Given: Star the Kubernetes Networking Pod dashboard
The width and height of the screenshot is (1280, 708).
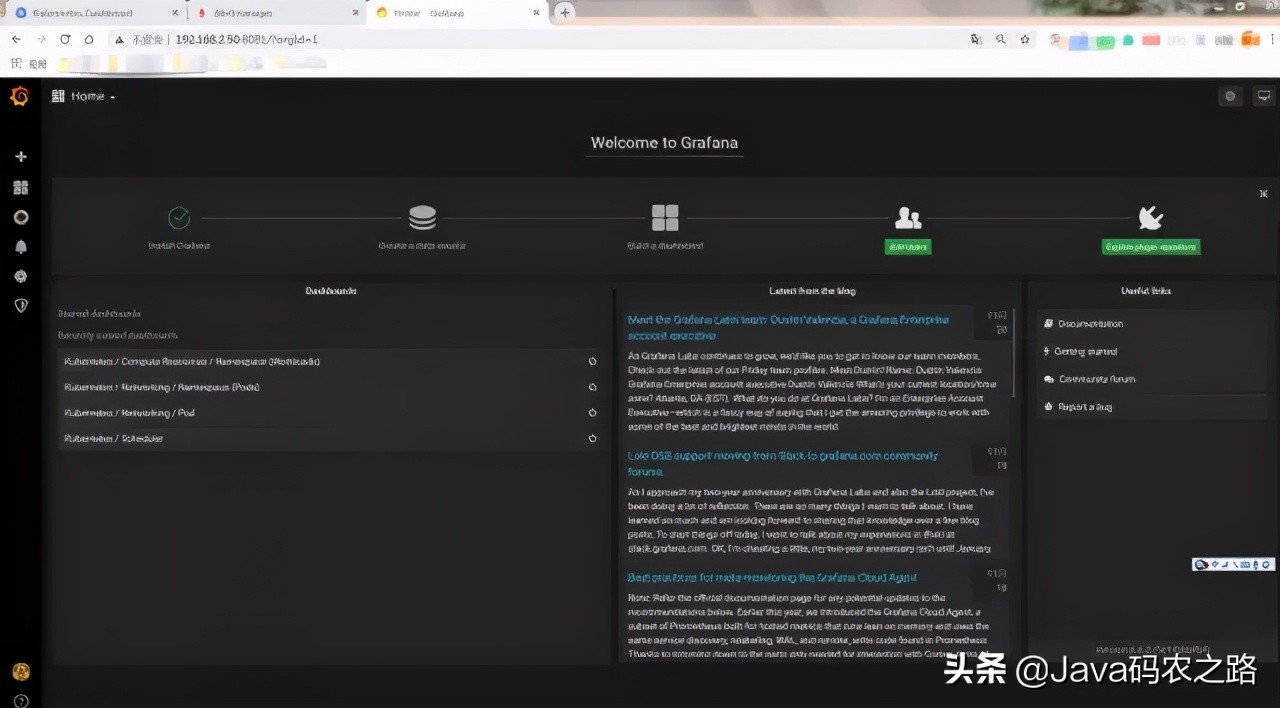Looking at the screenshot, I should click(x=592, y=412).
